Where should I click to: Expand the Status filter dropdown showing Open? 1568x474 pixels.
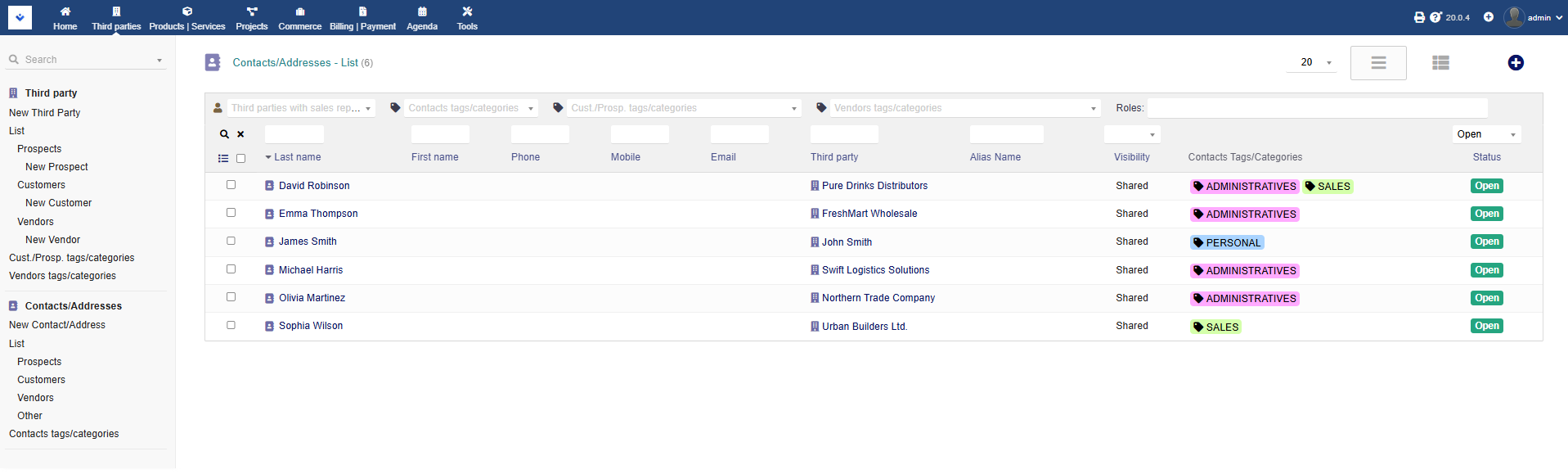pyautogui.click(x=1486, y=134)
